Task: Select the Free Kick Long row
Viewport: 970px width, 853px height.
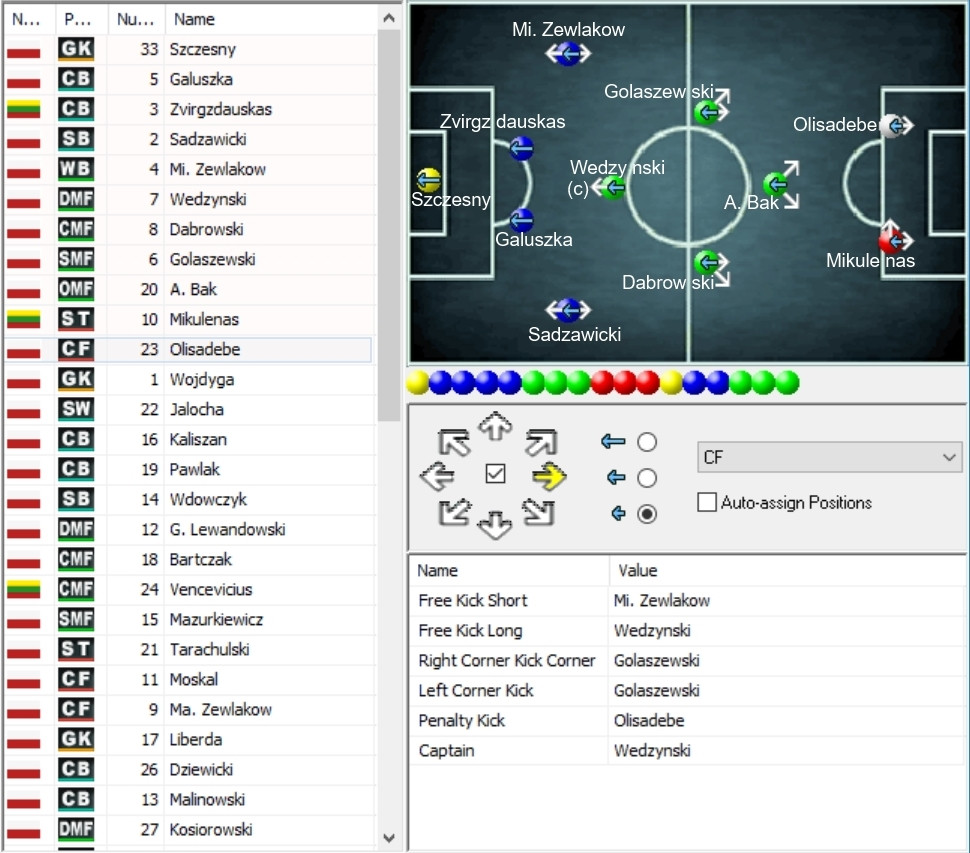Action: 687,630
